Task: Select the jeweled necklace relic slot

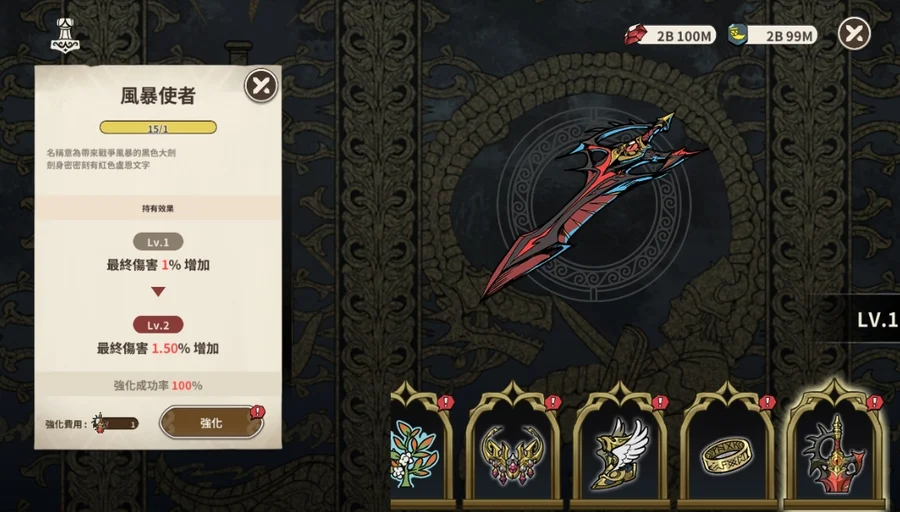Action: tap(513, 448)
